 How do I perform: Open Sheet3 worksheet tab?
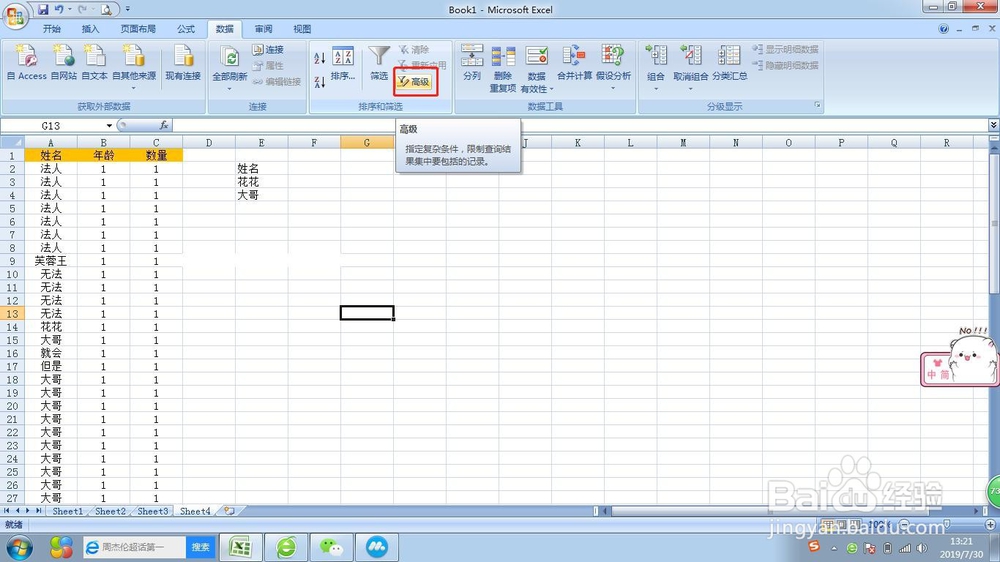tap(152, 511)
